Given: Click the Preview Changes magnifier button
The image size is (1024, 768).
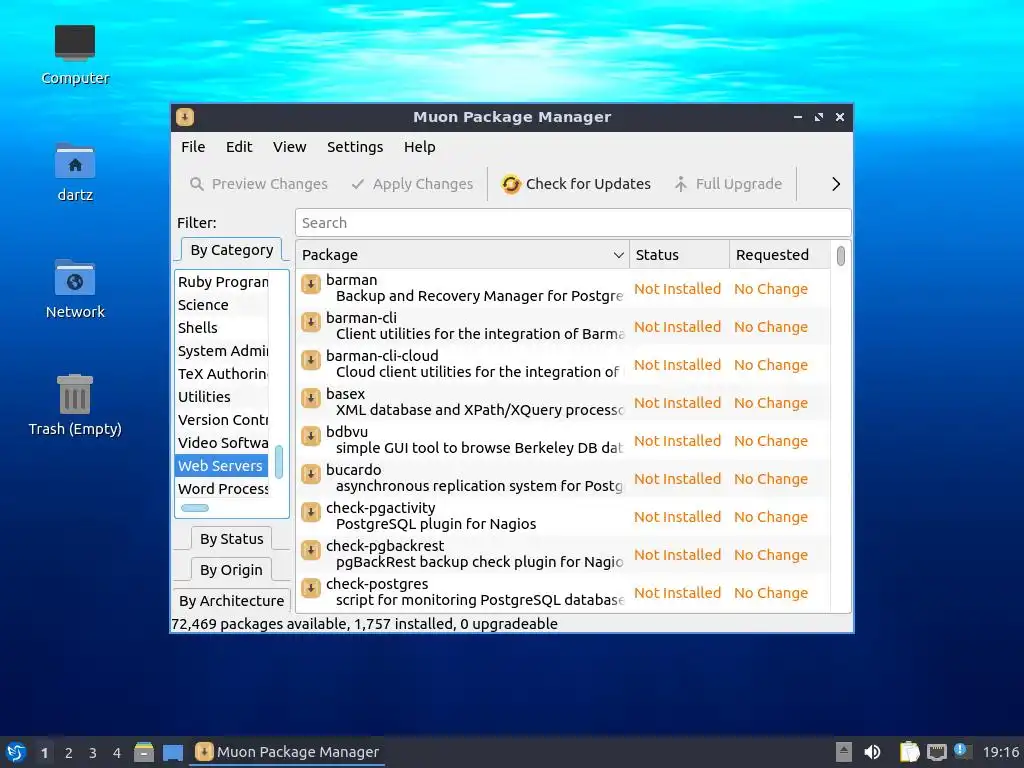Looking at the screenshot, I should tap(259, 184).
